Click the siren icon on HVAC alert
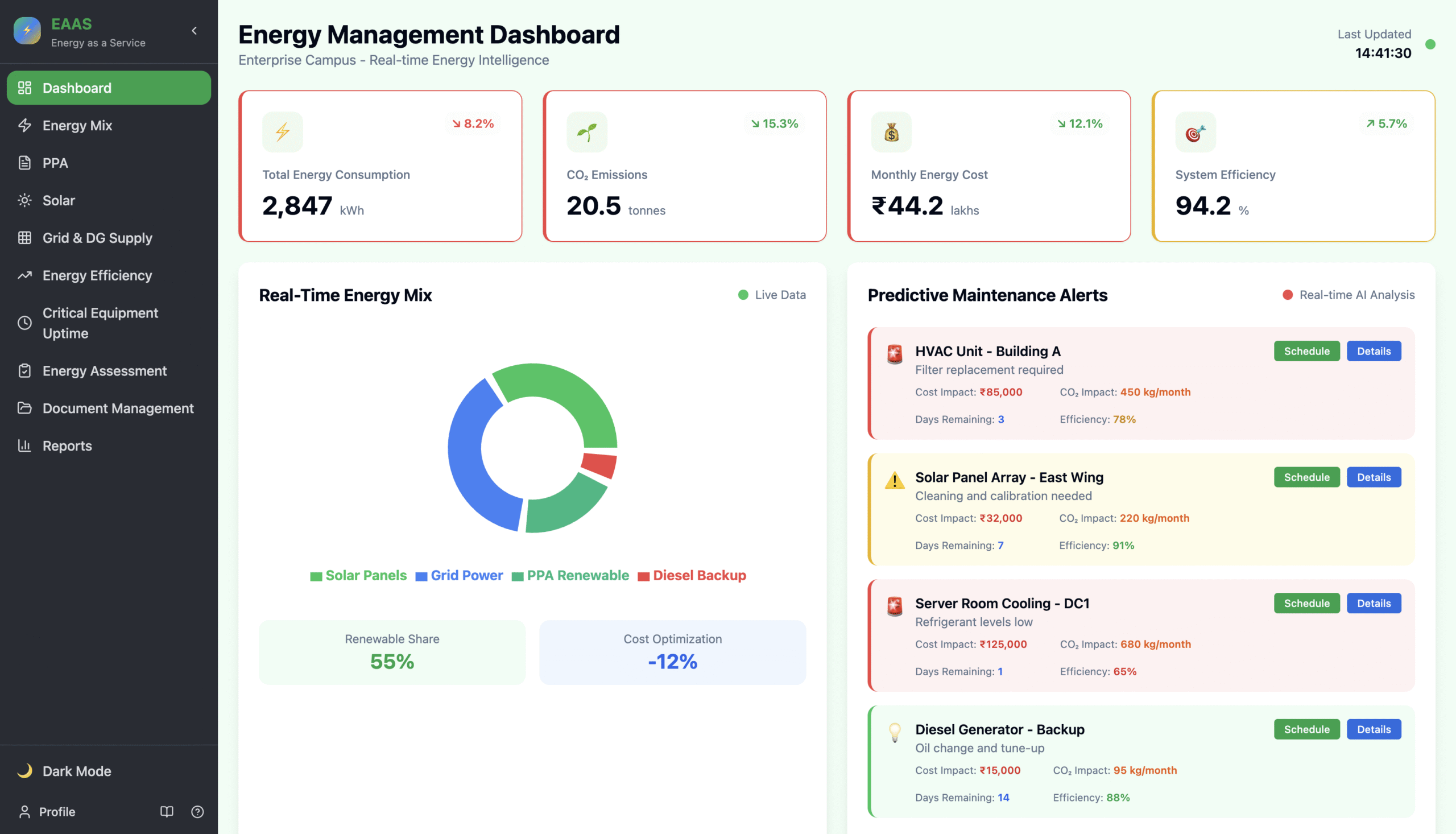Screen dimensions: 1456x834 894,354
